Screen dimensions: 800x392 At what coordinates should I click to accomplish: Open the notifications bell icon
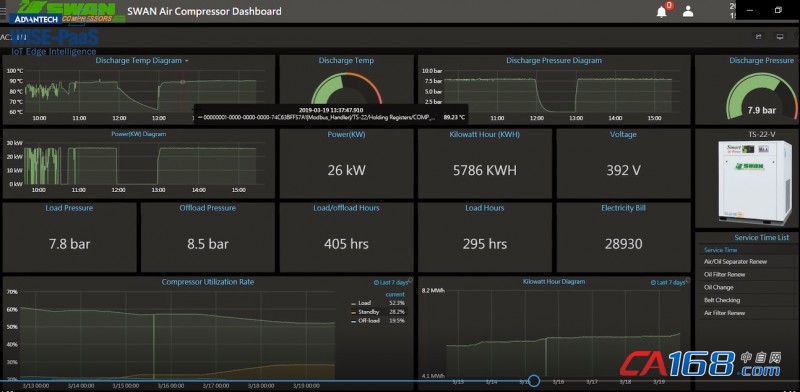point(662,11)
